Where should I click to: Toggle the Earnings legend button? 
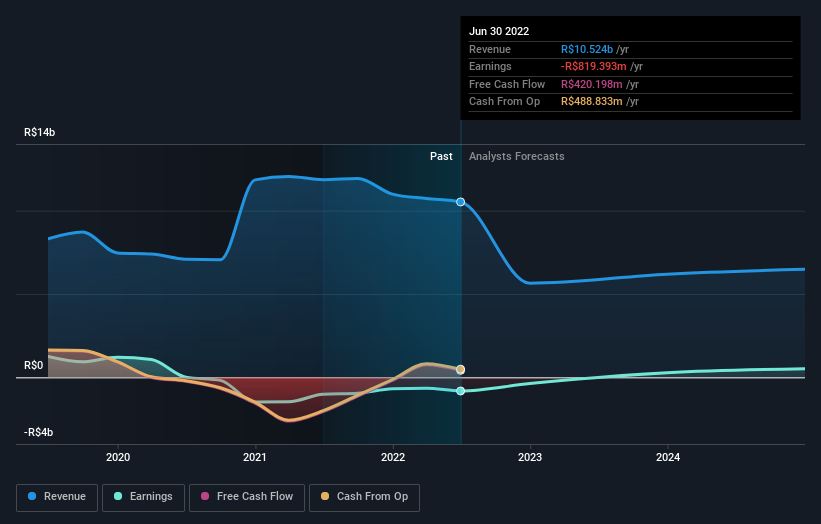point(143,497)
